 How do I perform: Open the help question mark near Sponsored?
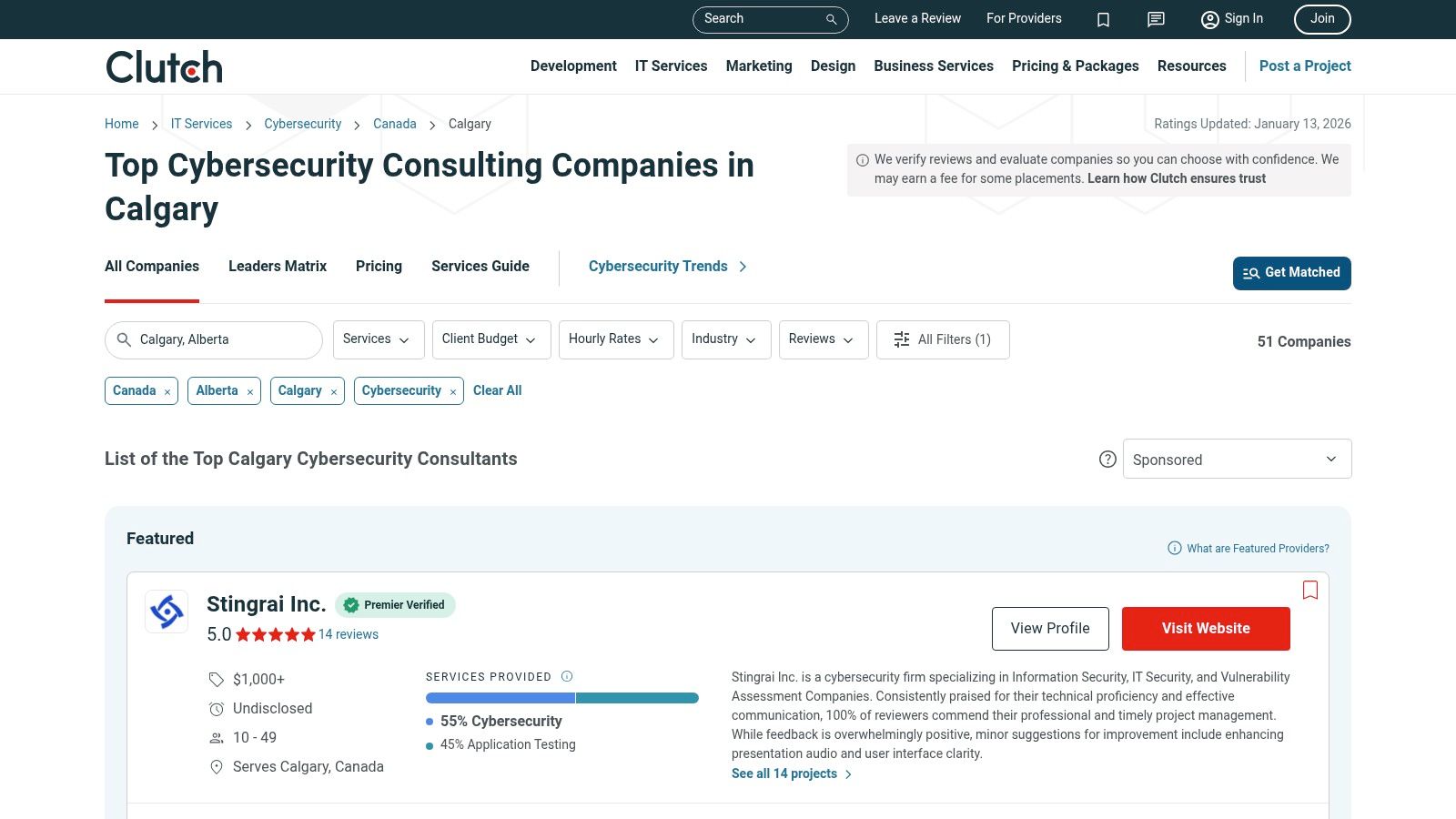1107,460
